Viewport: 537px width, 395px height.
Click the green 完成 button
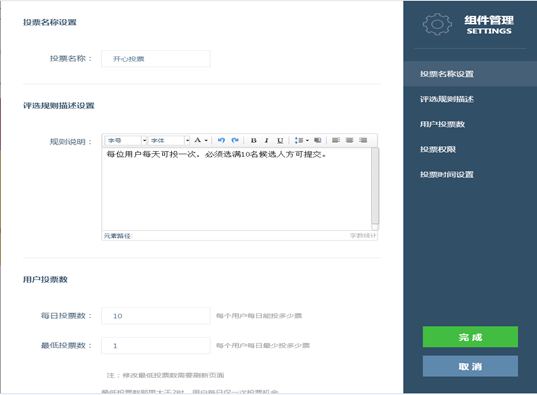(x=470, y=337)
